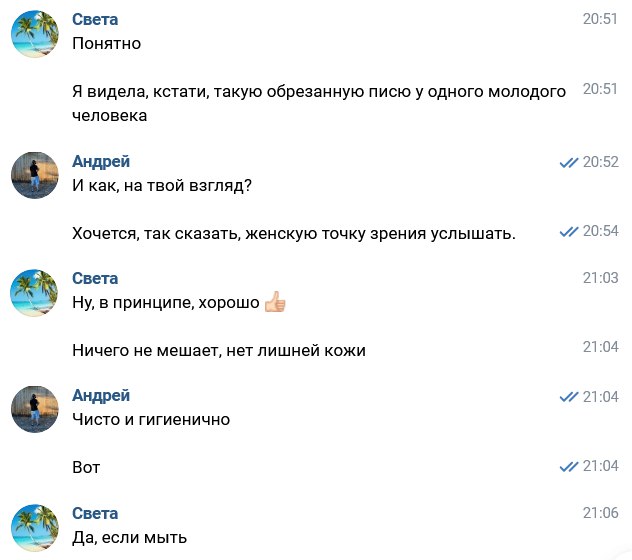Click the Света name above "Да, если мыть"
This screenshot has width=632, height=560.
coord(95,513)
